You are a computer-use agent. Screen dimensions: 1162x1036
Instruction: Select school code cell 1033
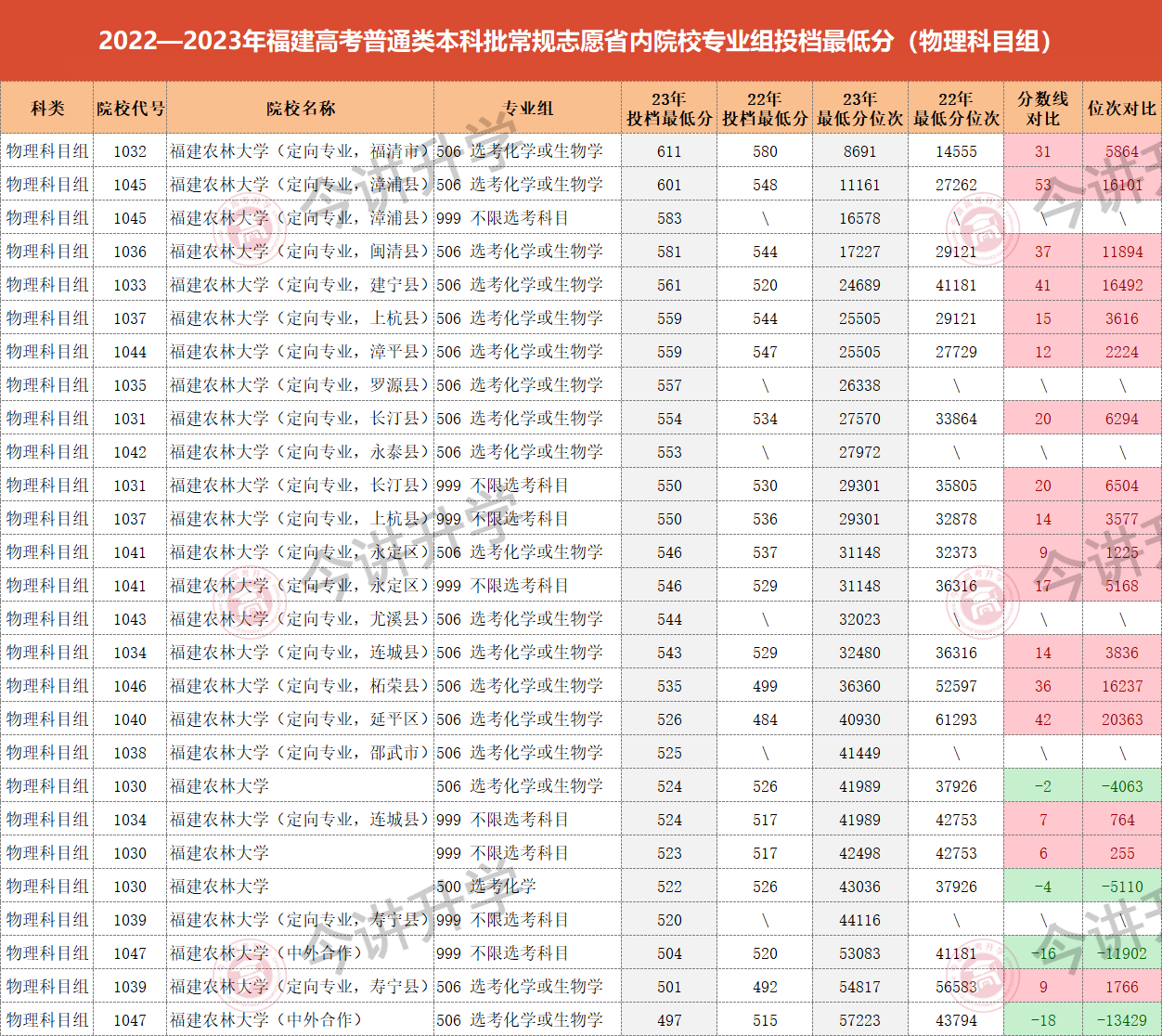pos(130,285)
